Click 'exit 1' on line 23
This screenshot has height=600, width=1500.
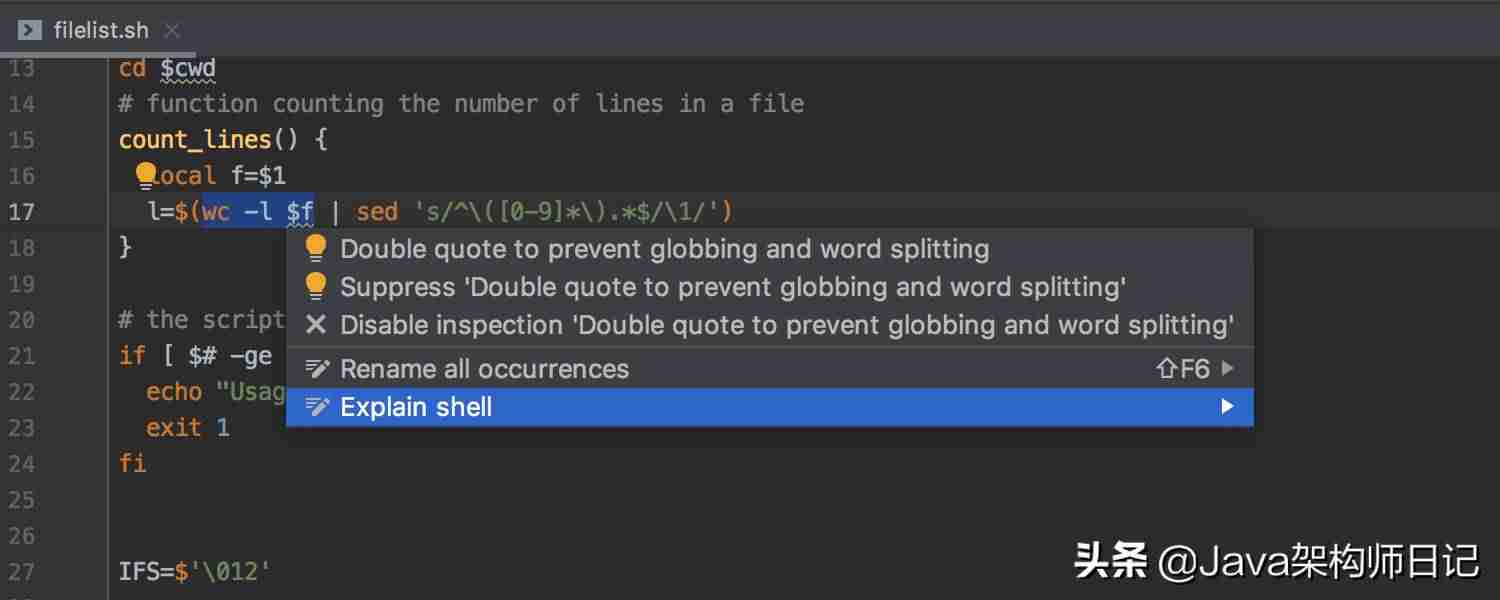[x=188, y=428]
